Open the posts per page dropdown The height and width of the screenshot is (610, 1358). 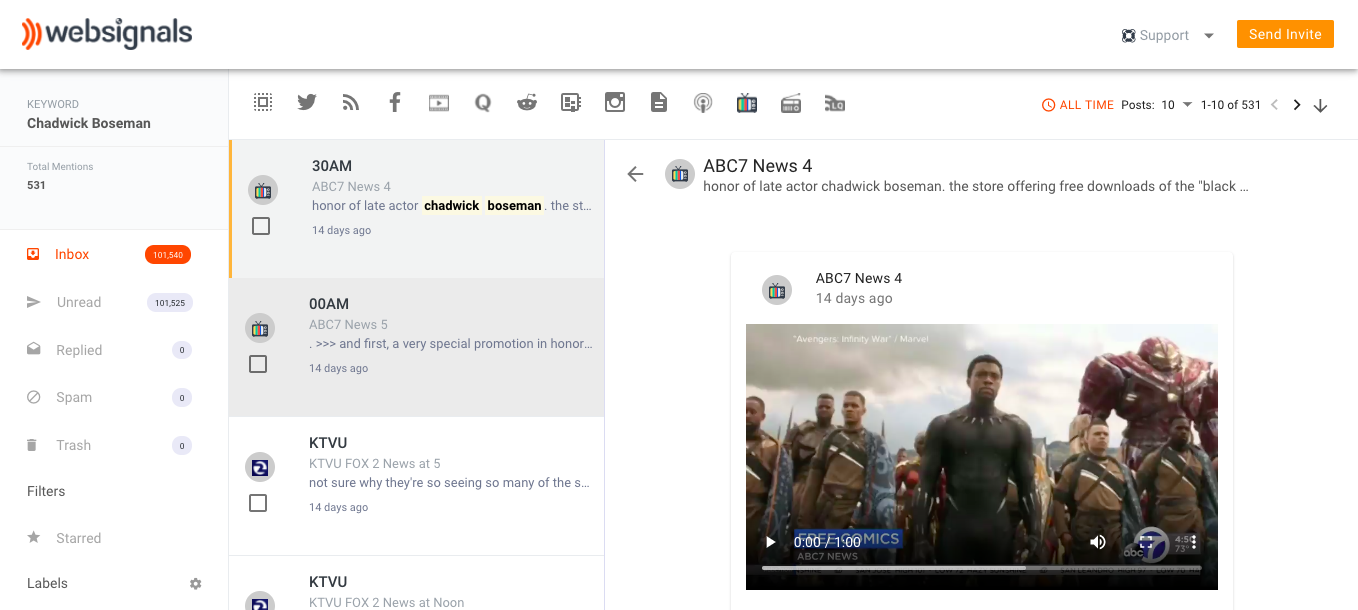coord(1177,105)
